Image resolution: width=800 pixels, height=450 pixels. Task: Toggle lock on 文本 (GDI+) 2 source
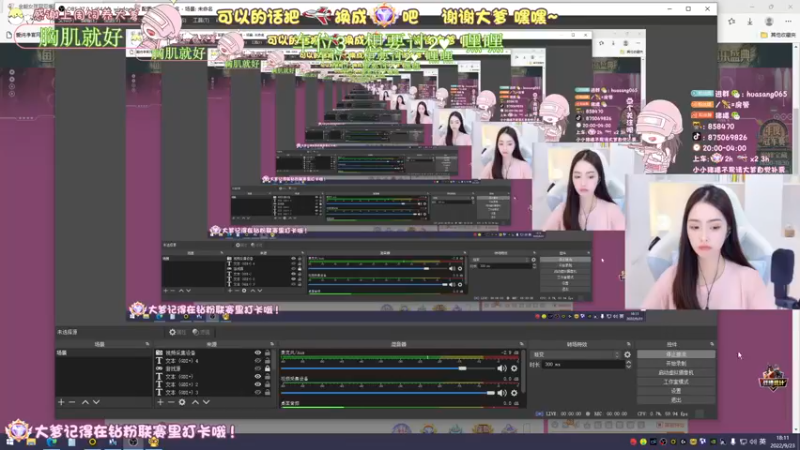(x=267, y=384)
